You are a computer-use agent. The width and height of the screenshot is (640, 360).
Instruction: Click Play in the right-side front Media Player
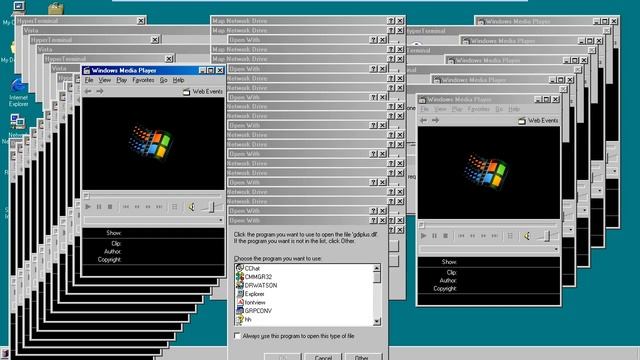pyautogui.click(x=423, y=236)
